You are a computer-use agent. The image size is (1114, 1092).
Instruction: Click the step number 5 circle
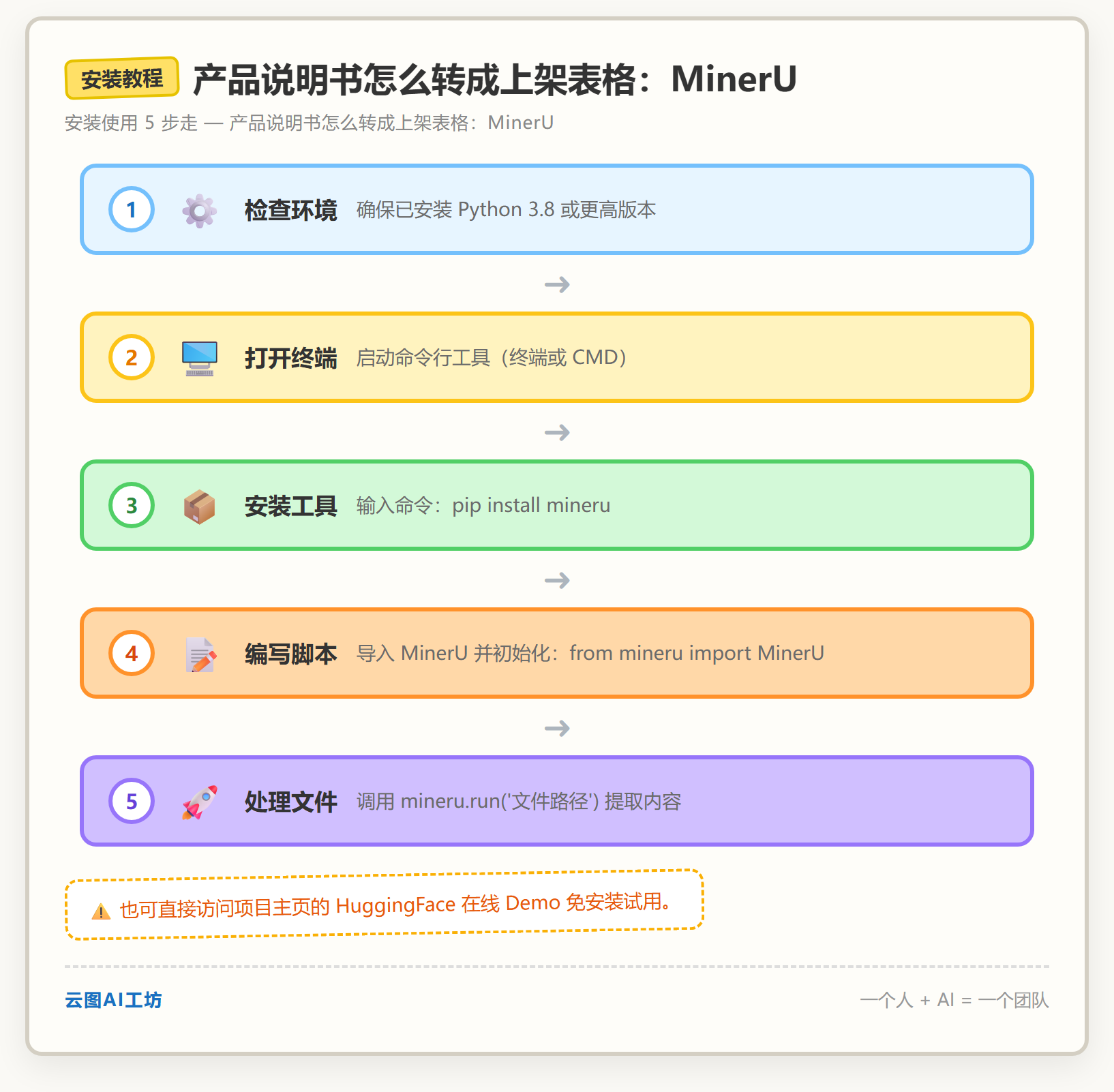pos(132,801)
